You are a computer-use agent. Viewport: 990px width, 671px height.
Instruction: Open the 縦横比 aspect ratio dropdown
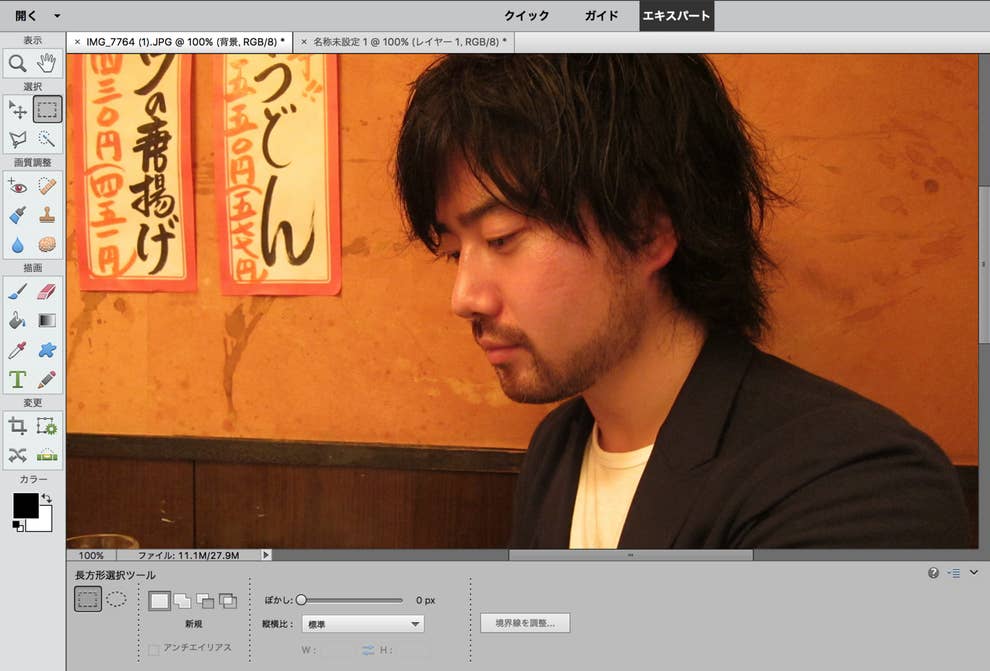coord(362,624)
